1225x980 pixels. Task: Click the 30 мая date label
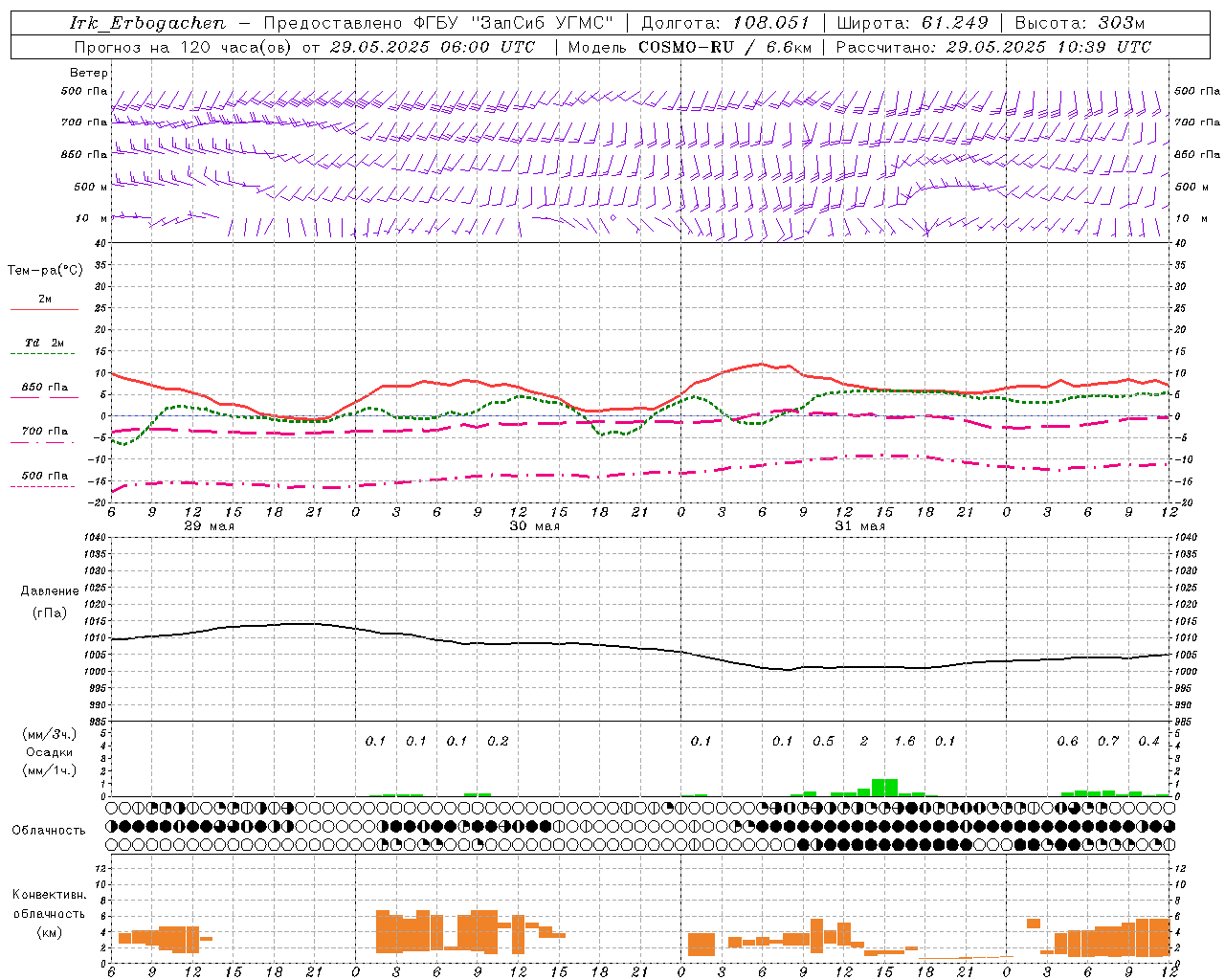(x=535, y=525)
